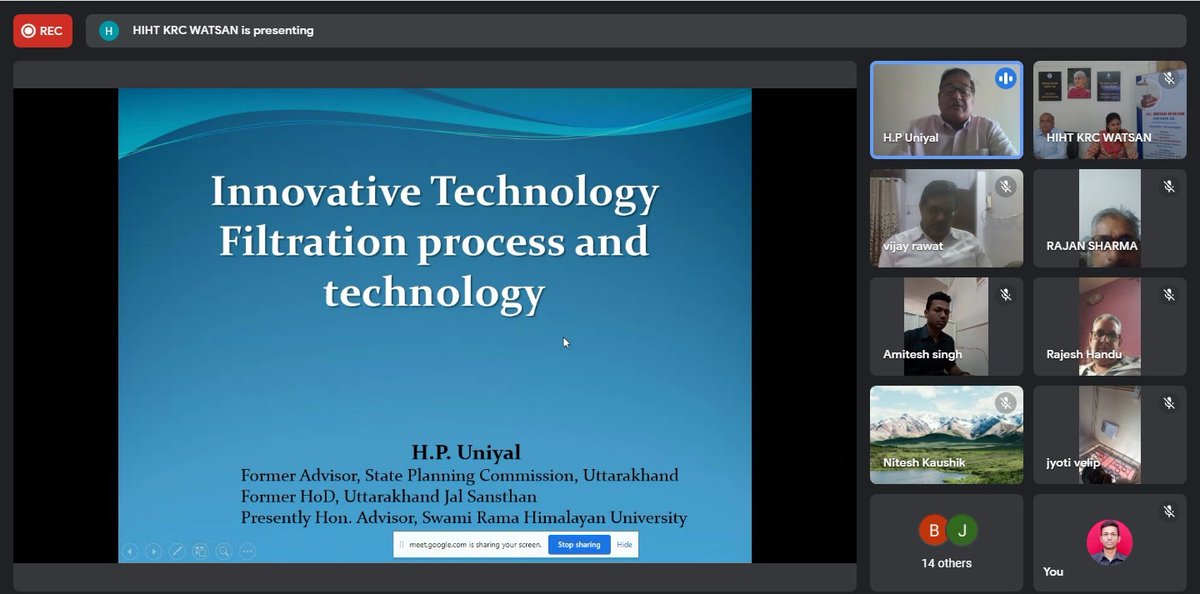
Task: Select the H.P Uniyal video tile
Action: [946, 110]
